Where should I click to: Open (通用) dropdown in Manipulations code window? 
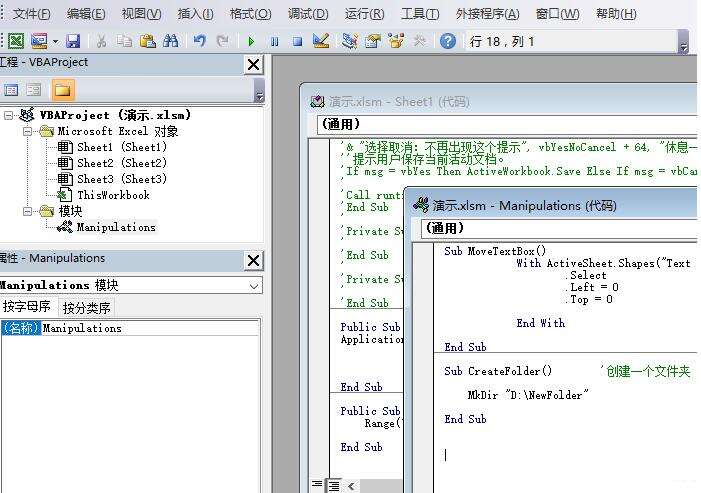click(559, 228)
